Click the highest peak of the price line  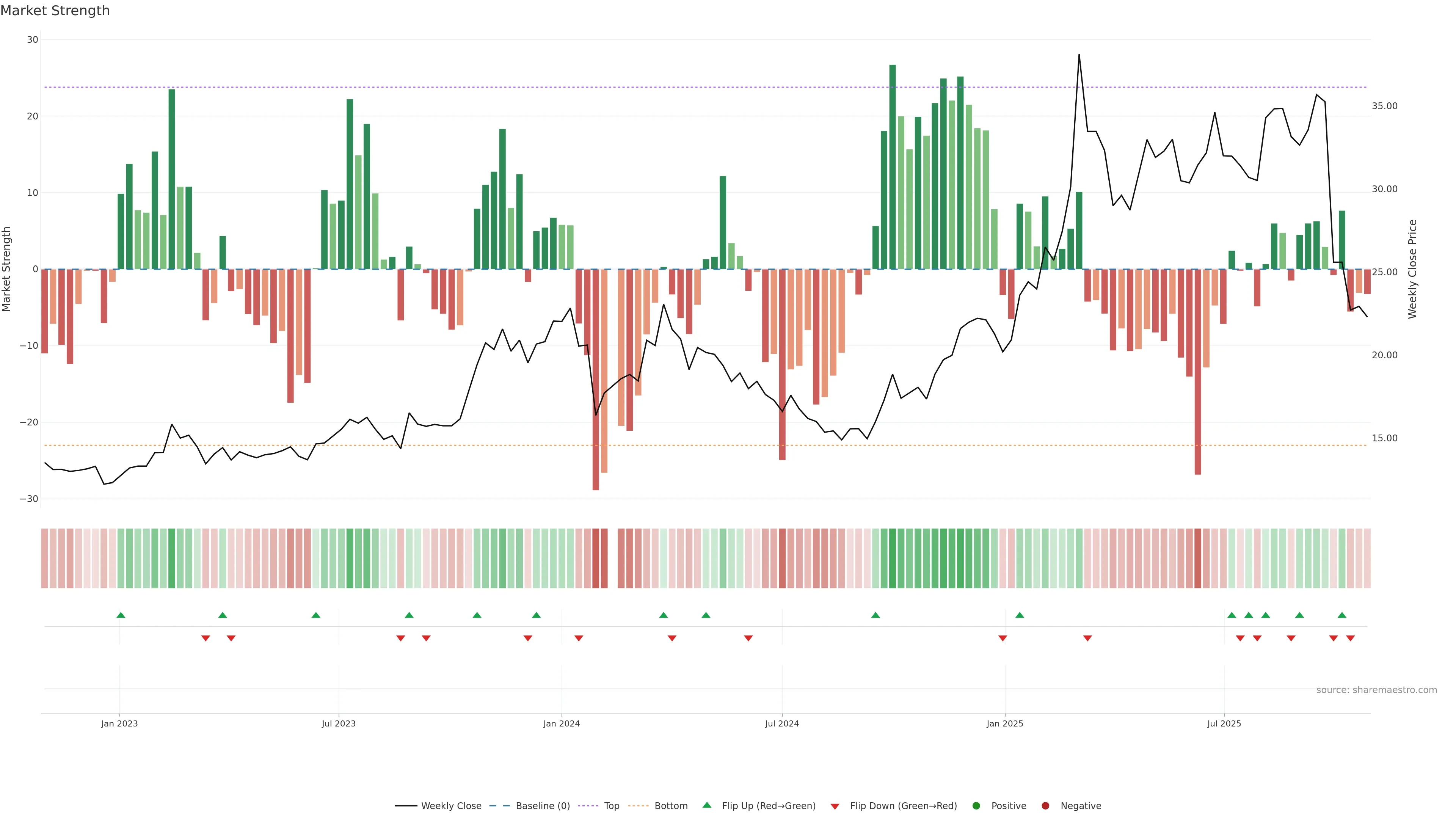click(x=1079, y=55)
